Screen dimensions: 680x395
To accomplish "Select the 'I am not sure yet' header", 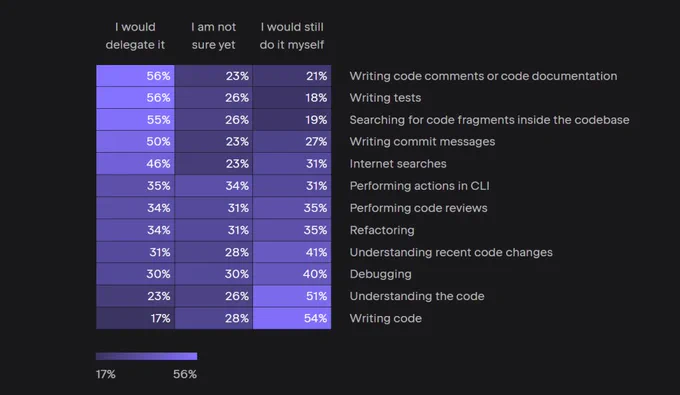I will [x=213, y=36].
